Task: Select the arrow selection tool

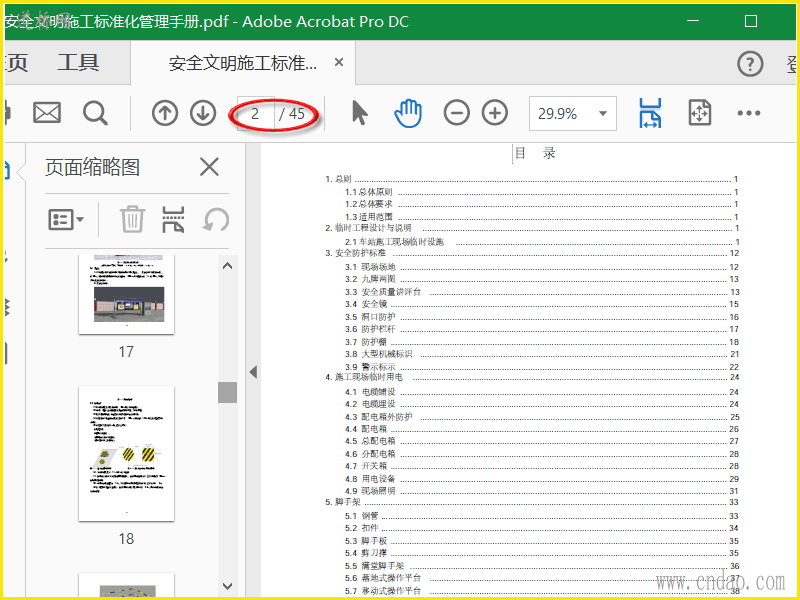Action: (360, 113)
